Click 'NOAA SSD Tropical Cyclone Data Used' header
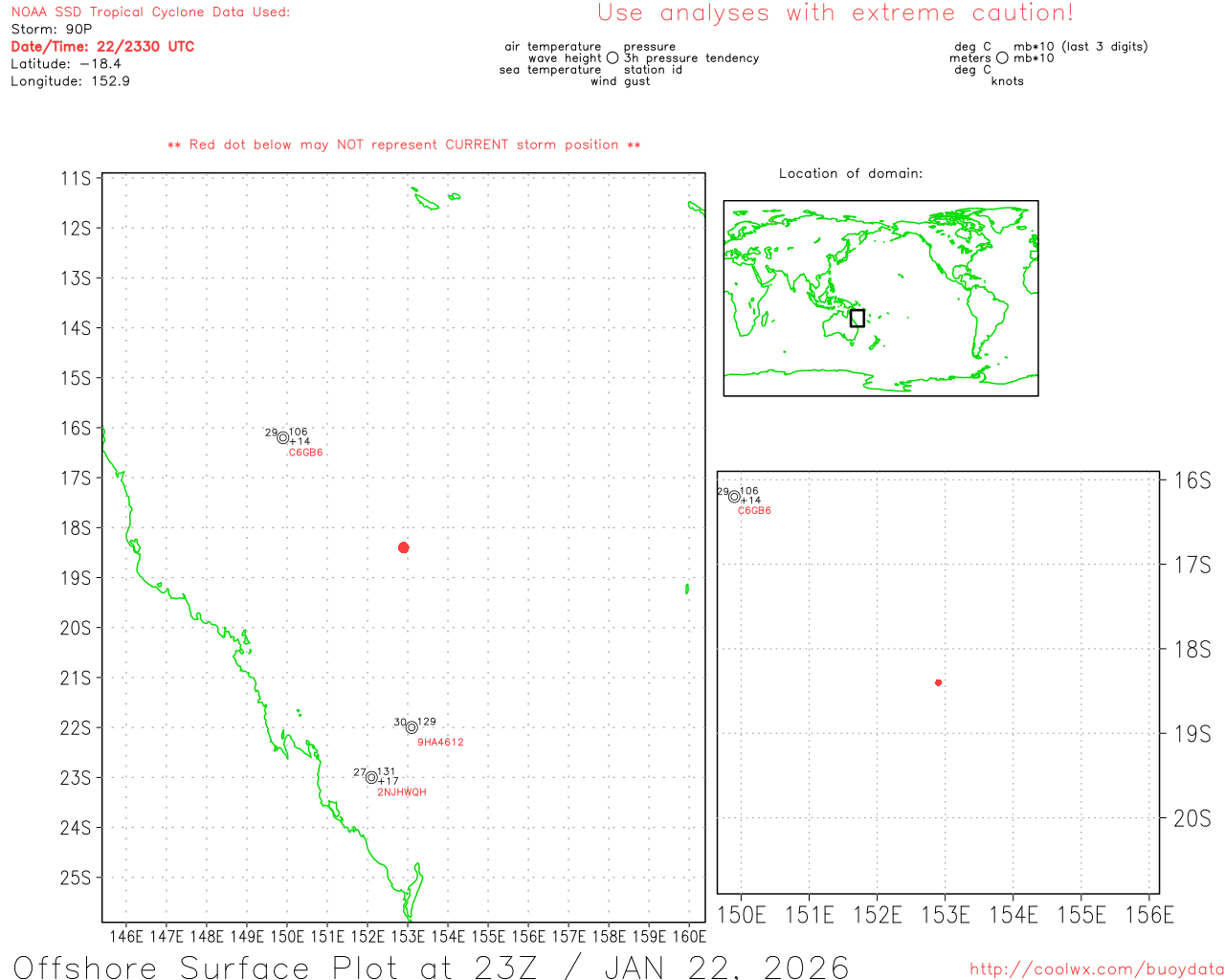This screenshot has width=1225, height=980. [150, 12]
